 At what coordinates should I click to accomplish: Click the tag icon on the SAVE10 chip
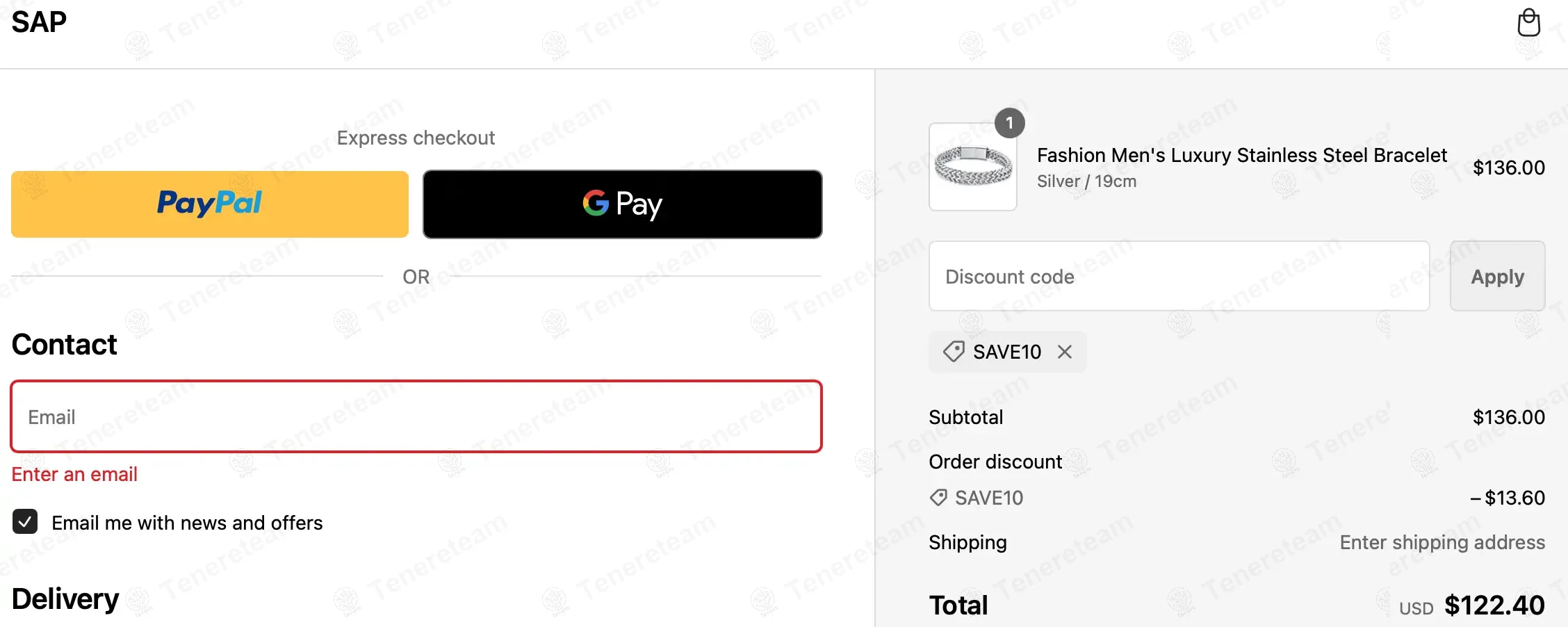coord(954,352)
